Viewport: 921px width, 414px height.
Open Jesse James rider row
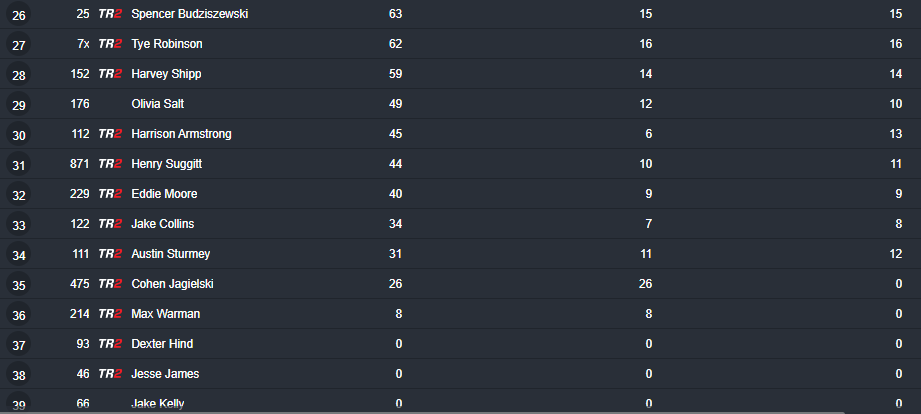(x=460, y=374)
